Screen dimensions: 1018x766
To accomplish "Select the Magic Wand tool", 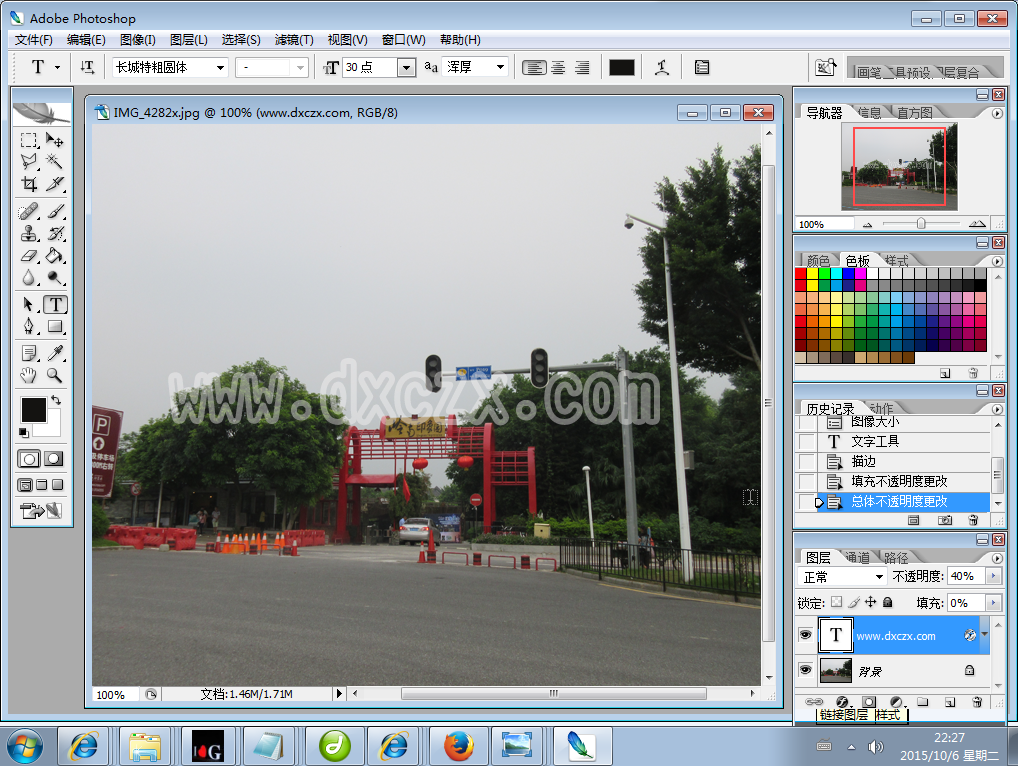I will coord(55,161).
